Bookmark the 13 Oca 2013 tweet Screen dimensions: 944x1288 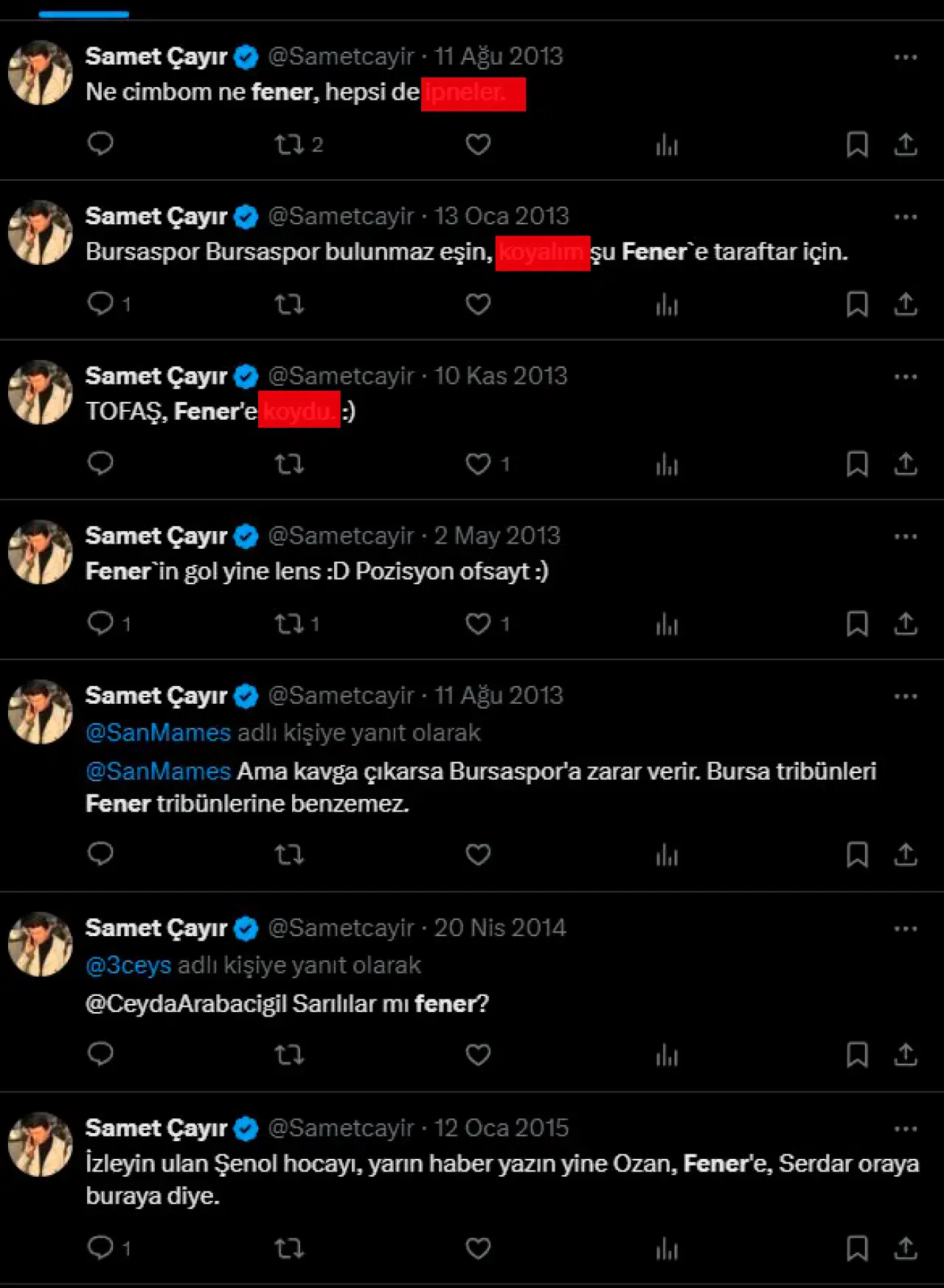tap(857, 304)
